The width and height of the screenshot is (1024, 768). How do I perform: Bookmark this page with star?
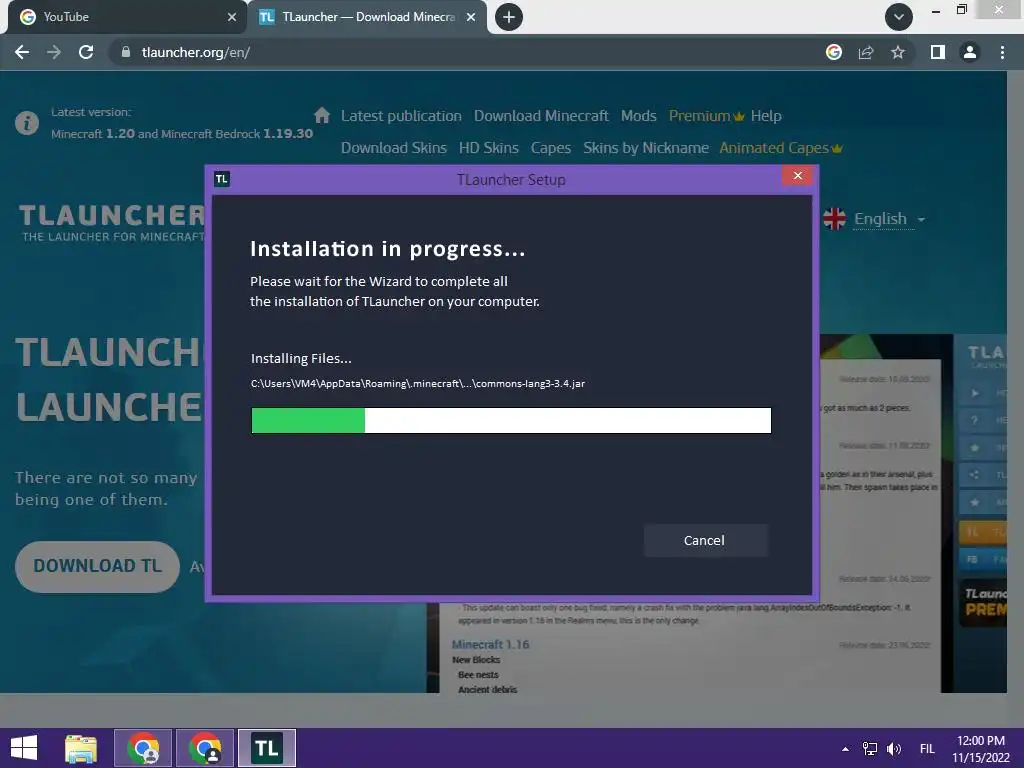(x=898, y=52)
